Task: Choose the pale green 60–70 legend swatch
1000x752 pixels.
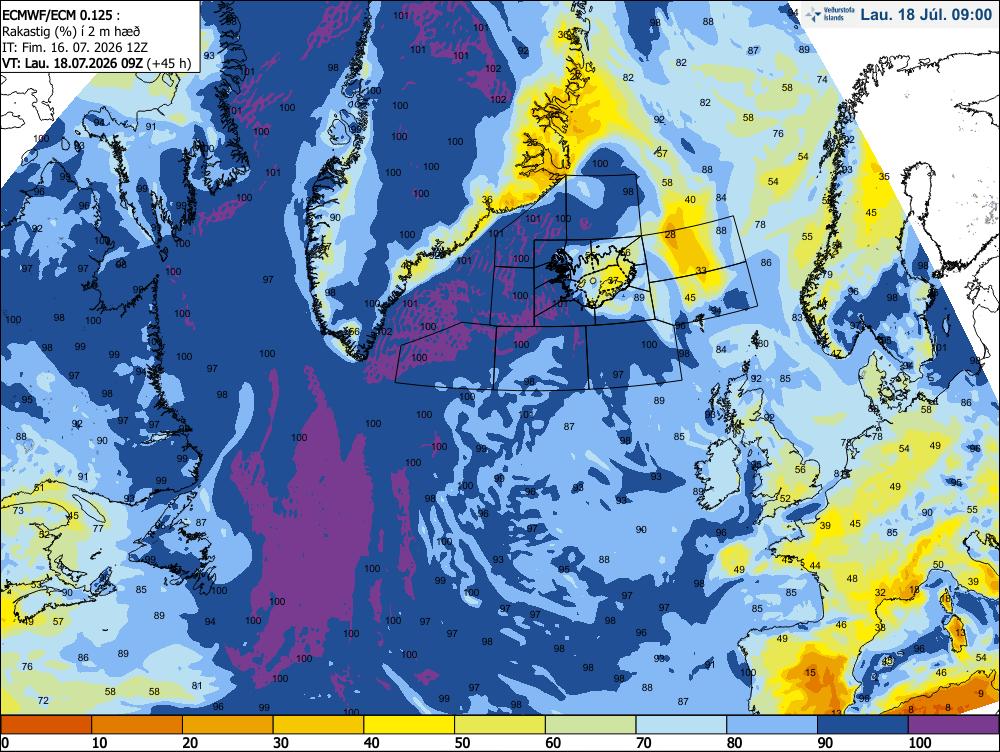Action: (591, 725)
